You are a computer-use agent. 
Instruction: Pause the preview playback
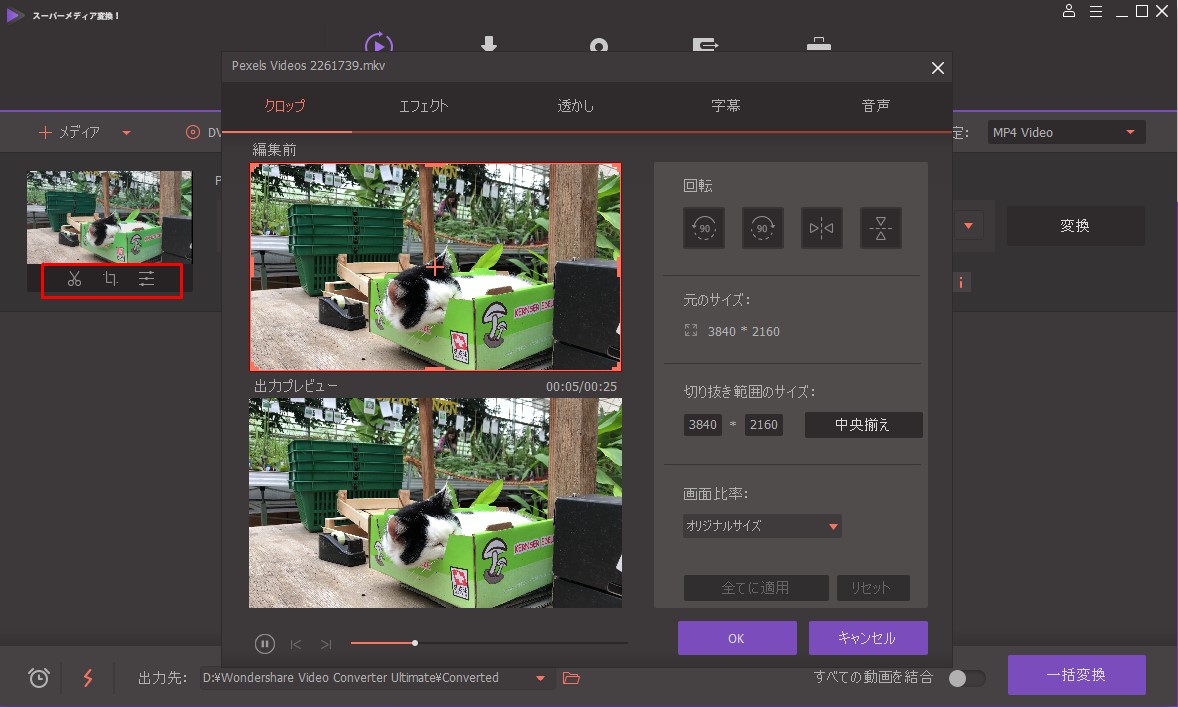coord(264,644)
